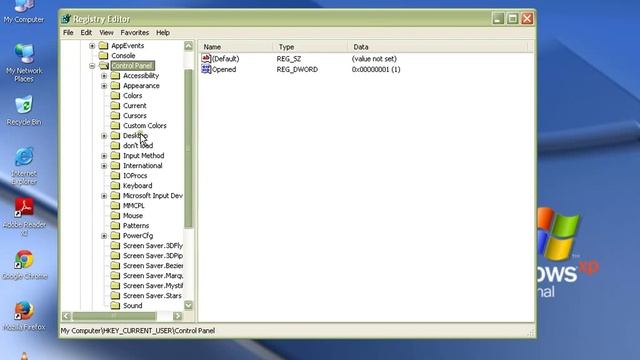Click the tree horizontal scroll right arrow

(x=178, y=316)
